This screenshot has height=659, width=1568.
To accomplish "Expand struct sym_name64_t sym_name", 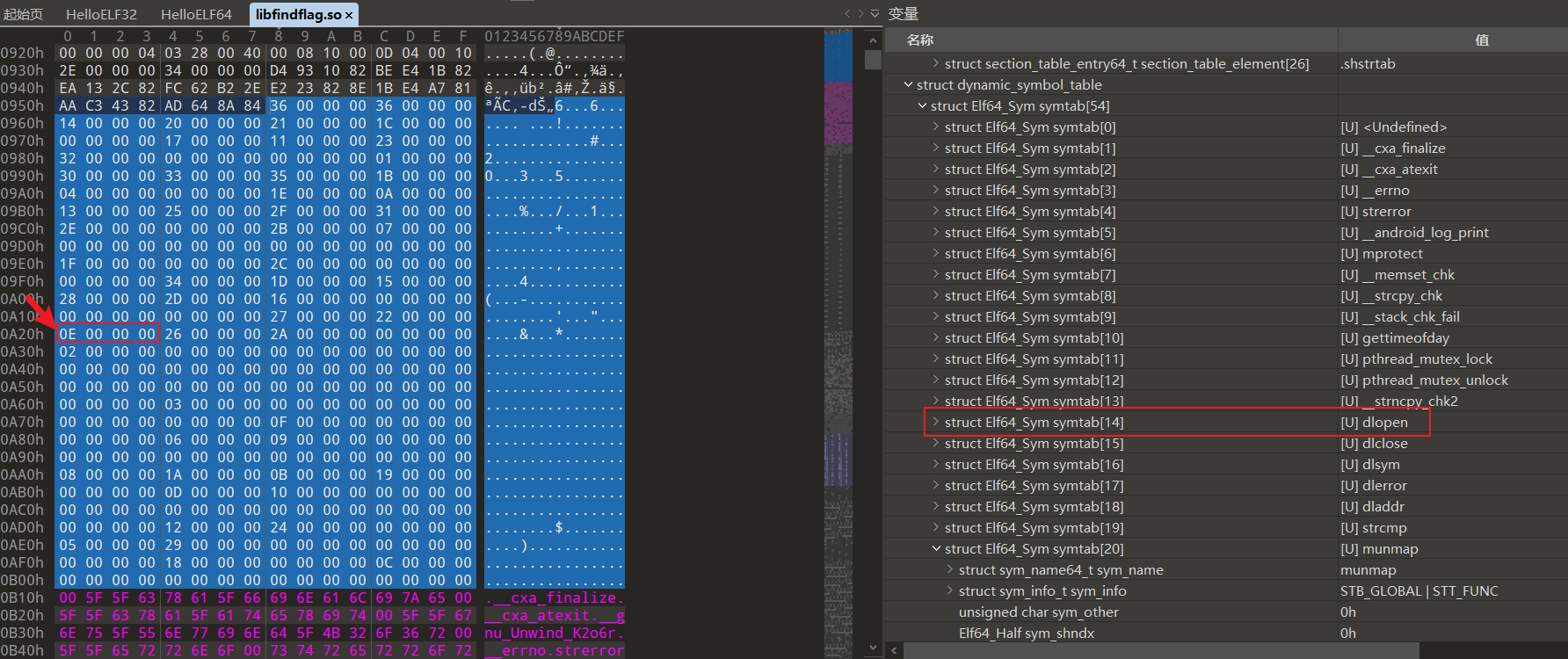I will (x=950, y=569).
